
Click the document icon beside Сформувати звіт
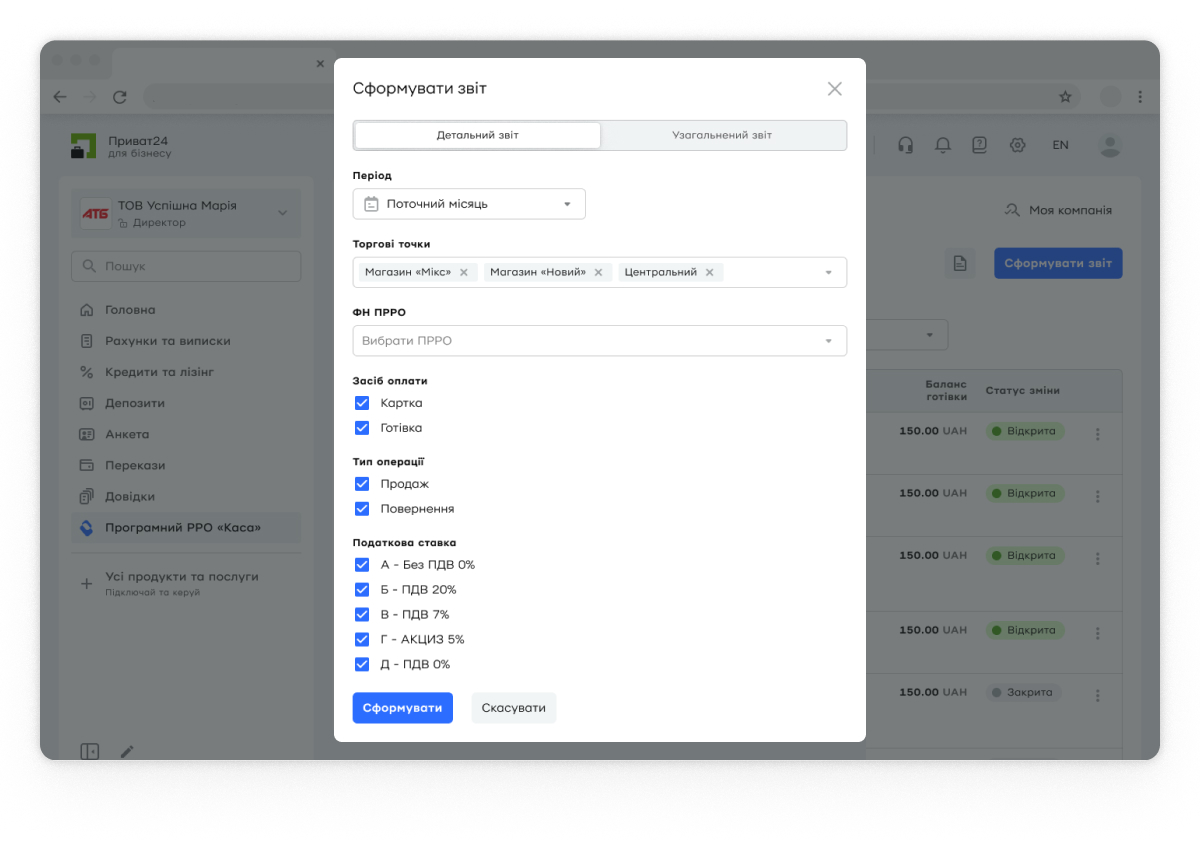coord(959,264)
